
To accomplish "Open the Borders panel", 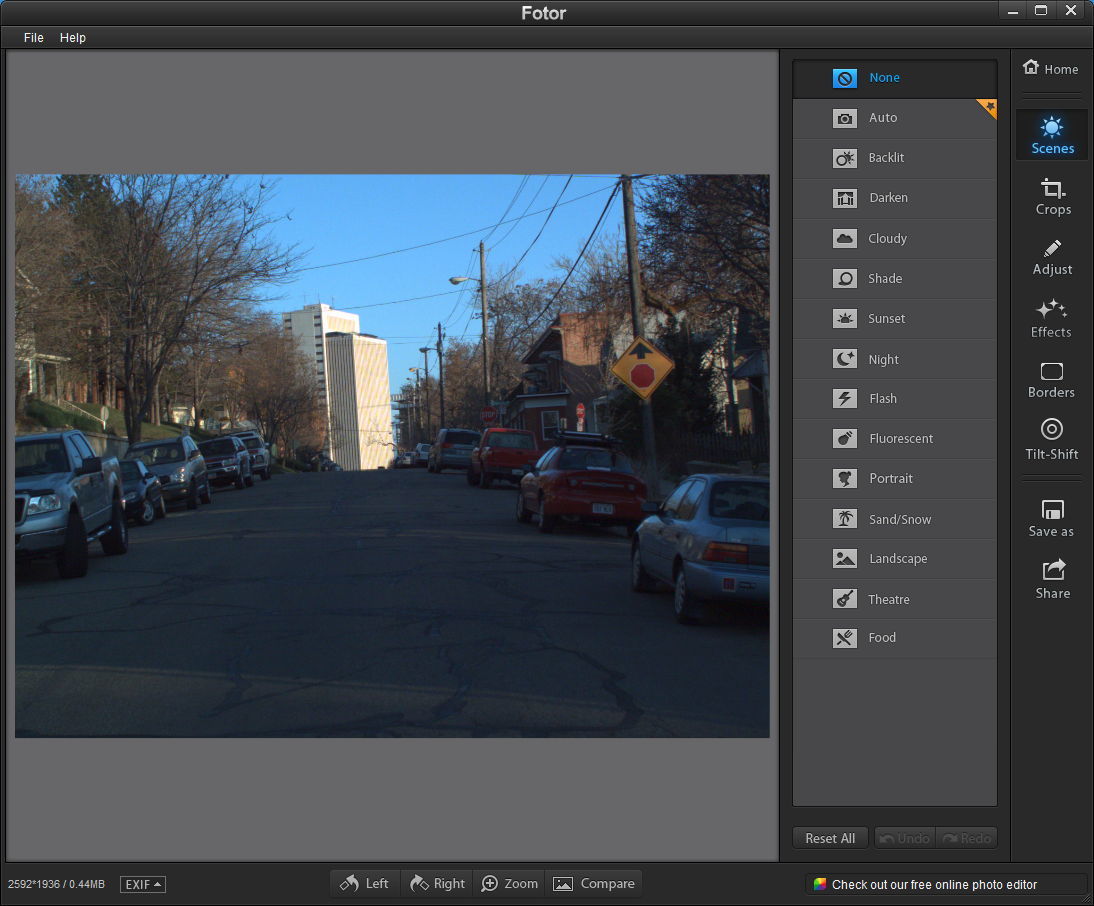I will (1051, 381).
